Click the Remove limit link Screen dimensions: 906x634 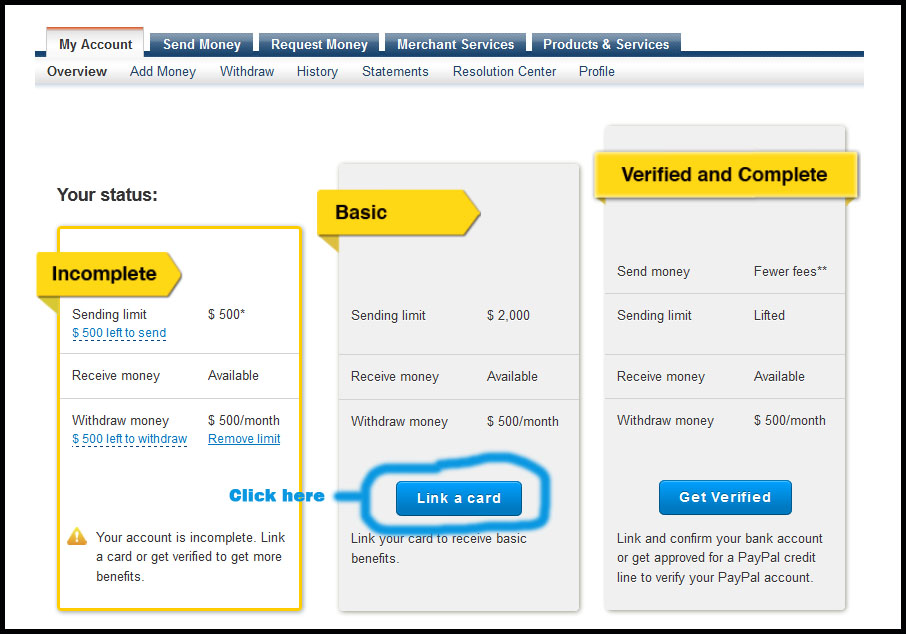(244, 439)
